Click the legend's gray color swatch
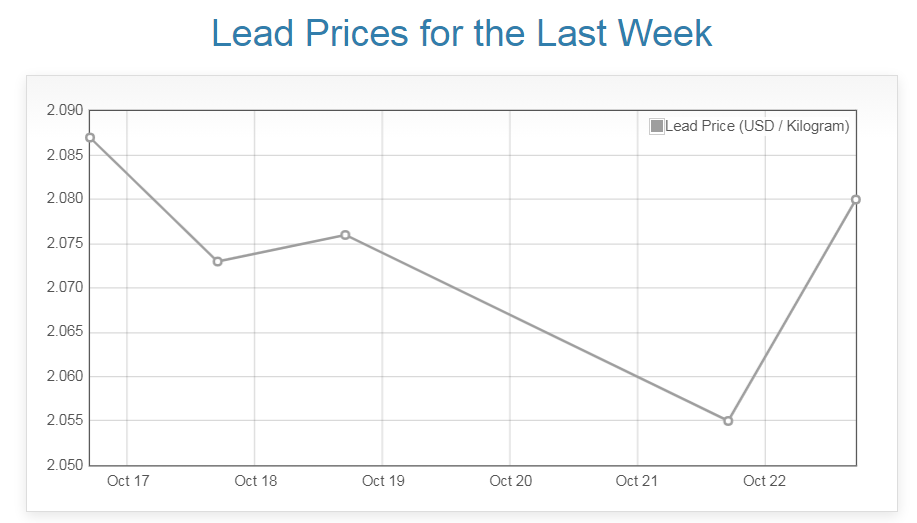917x523 pixels. pyautogui.click(x=657, y=126)
